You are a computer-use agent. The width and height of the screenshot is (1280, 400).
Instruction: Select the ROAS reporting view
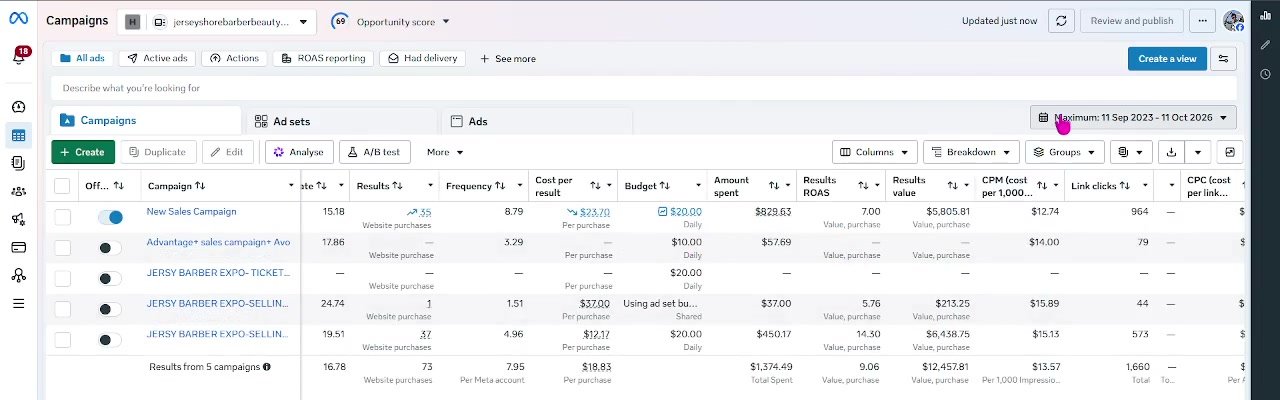coord(323,58)
